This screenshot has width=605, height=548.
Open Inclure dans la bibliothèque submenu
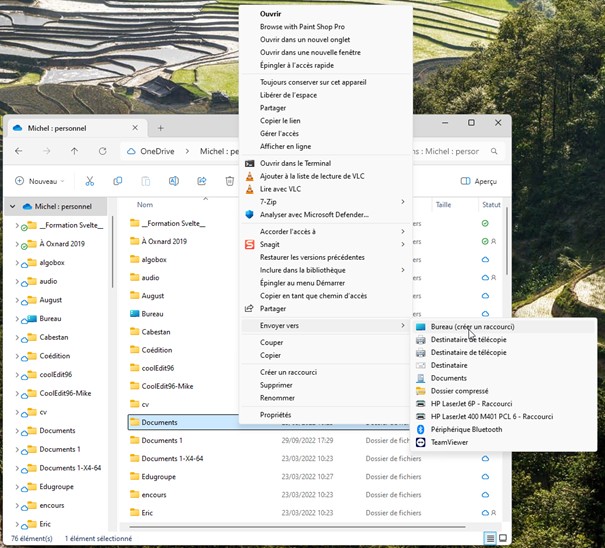click(x=326, y=270)
